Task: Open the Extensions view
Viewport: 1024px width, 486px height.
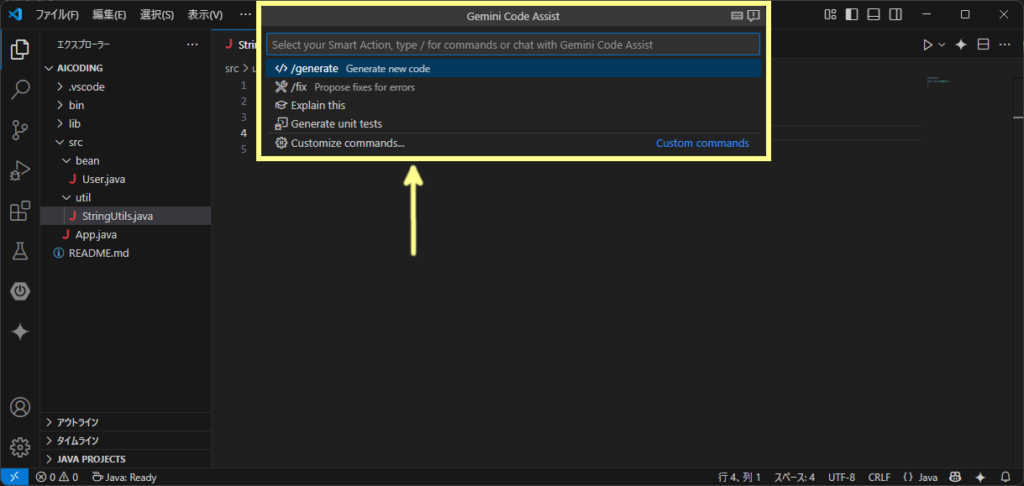Action: [x=20, y=211]
